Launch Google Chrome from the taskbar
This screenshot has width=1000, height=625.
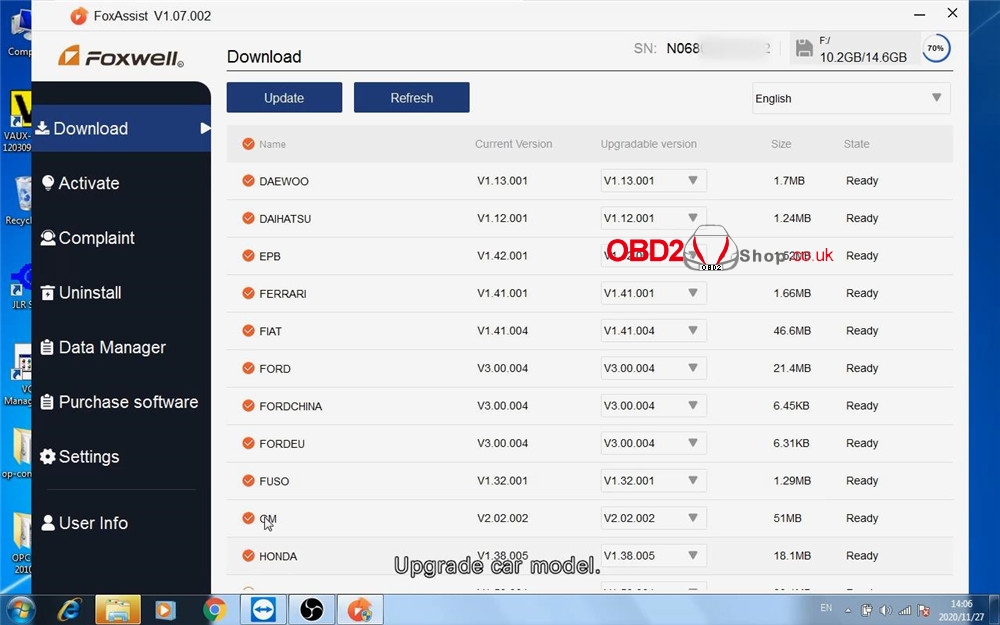[x=215, y=608]
